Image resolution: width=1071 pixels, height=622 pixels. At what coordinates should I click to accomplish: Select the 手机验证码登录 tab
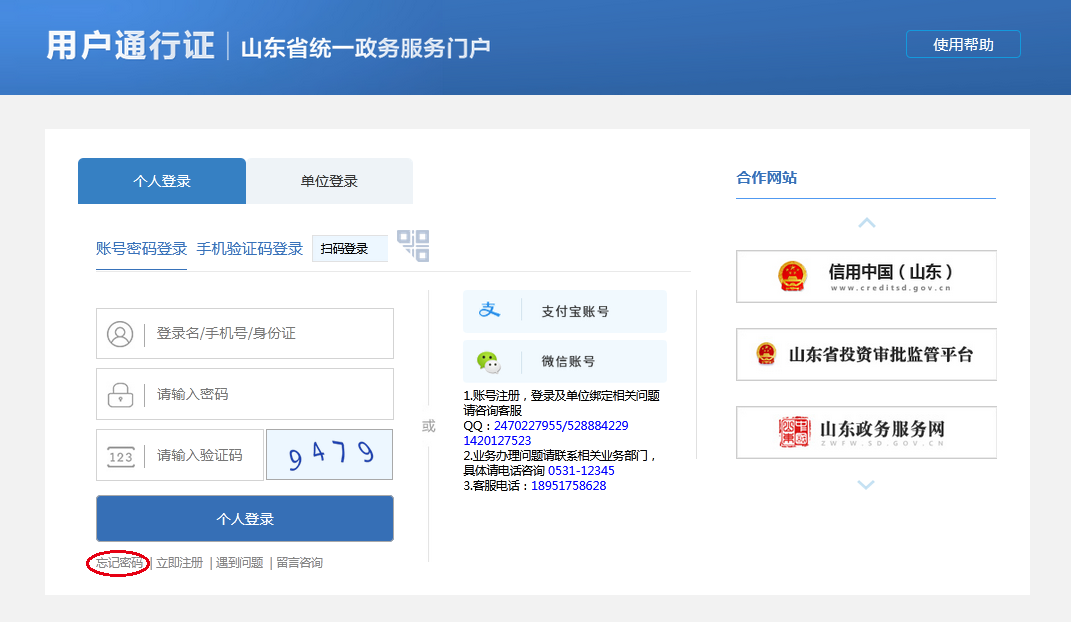pyautogui.click(x=249, y=249)
